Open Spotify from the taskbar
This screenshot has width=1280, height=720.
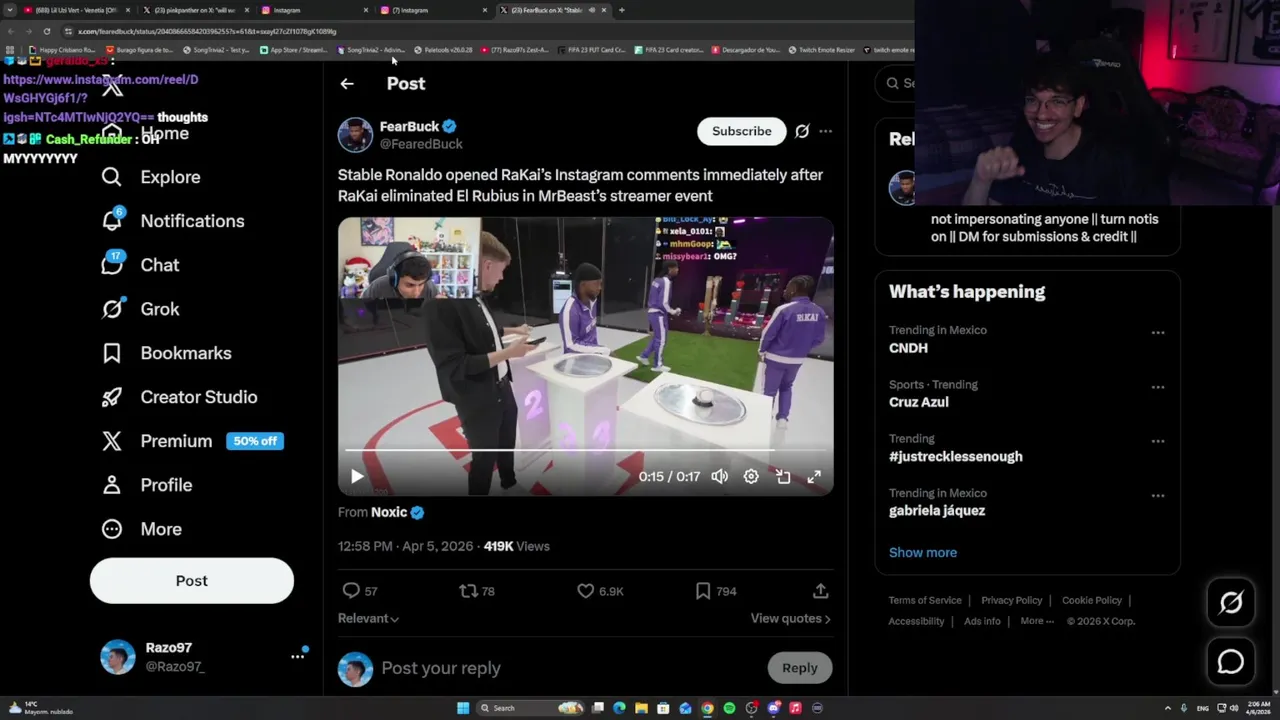pos(729,708)
